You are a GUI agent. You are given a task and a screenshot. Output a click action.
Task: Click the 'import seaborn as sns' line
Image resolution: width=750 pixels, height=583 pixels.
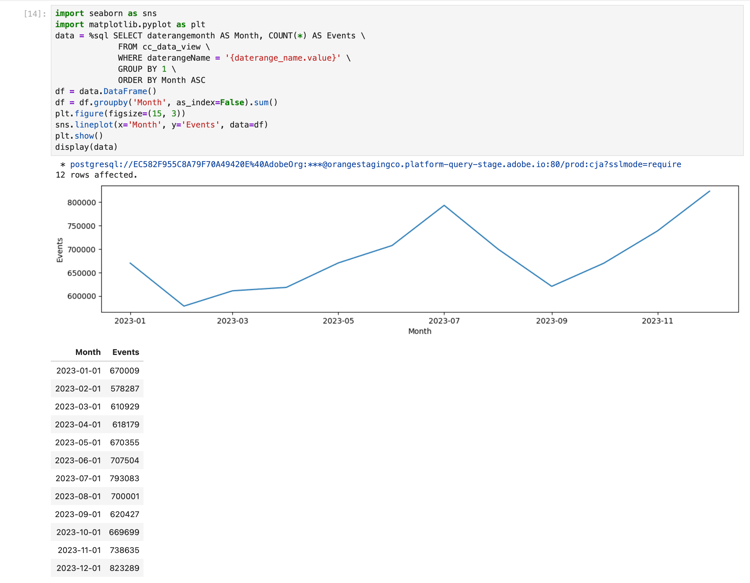tap(106, 14)
